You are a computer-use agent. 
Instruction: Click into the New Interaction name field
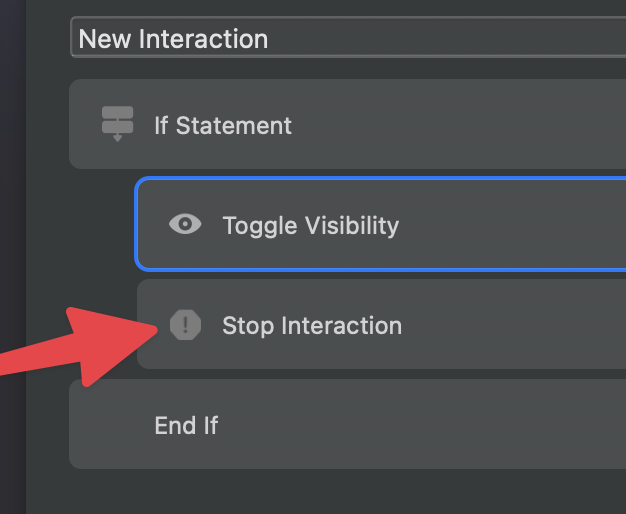(340, 39)
